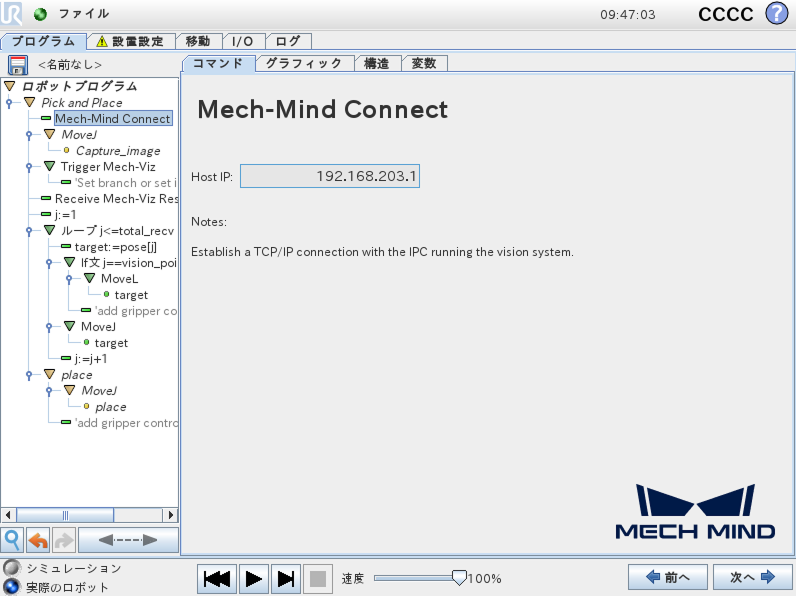Click the dashed double-arrow move button
Viewport: 796px width, 596px height.
(128, 540)
